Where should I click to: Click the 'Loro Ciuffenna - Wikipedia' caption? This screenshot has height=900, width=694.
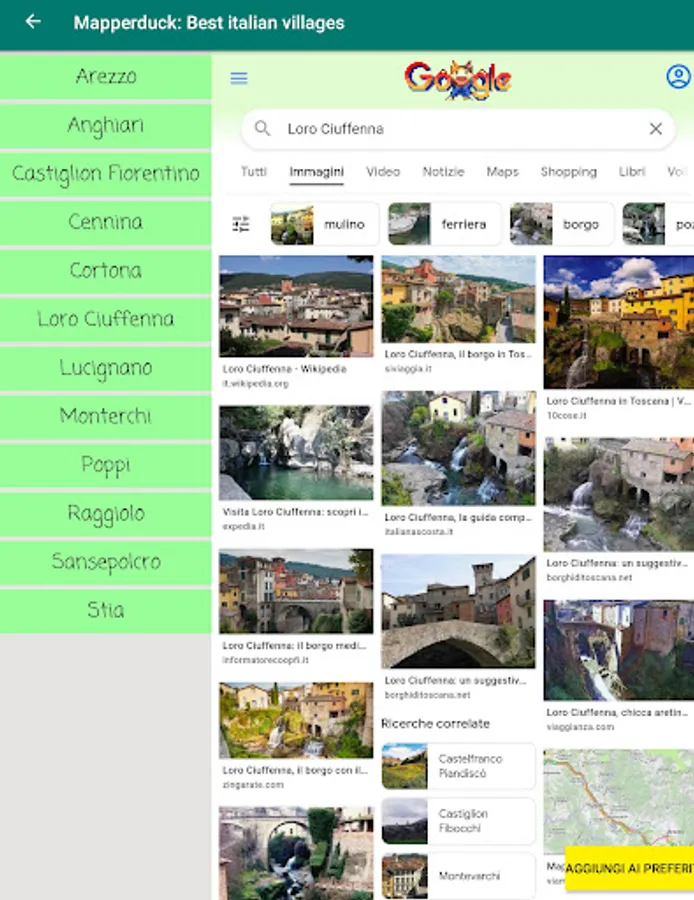pyautogui.click(x=285, y=369)
